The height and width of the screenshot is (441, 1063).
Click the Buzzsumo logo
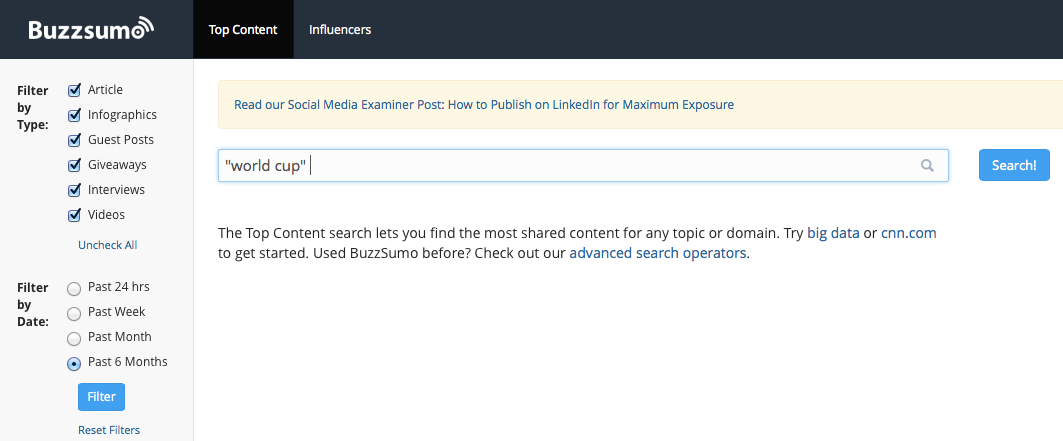point(91,29)
